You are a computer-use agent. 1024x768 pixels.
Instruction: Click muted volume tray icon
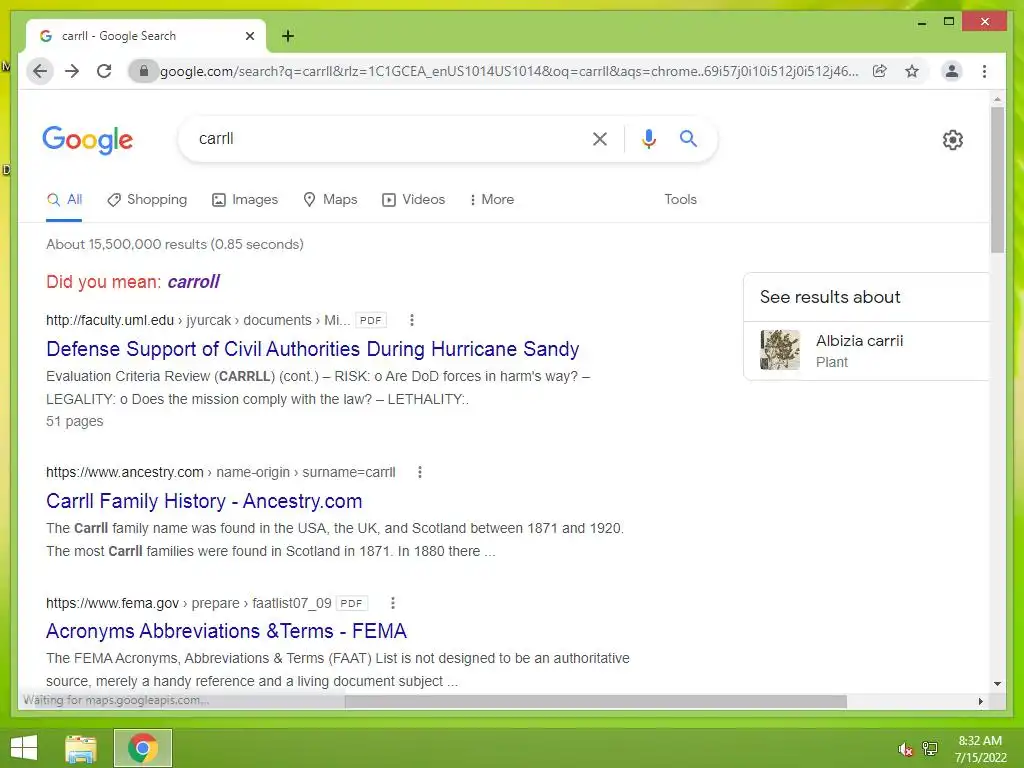point(905,749)
